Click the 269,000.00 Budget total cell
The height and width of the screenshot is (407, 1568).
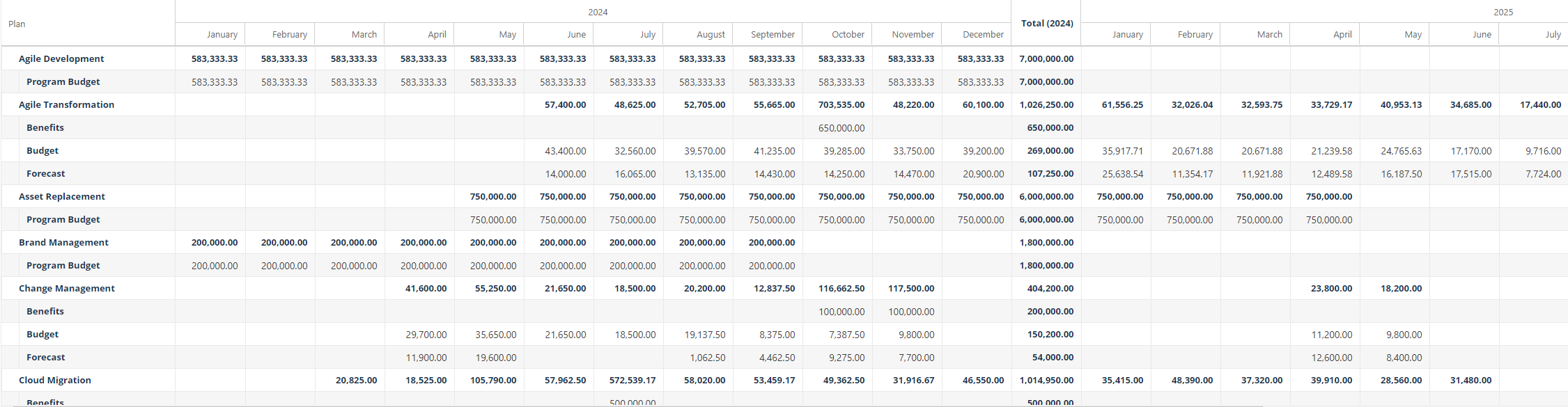[x=1050, y=150]
